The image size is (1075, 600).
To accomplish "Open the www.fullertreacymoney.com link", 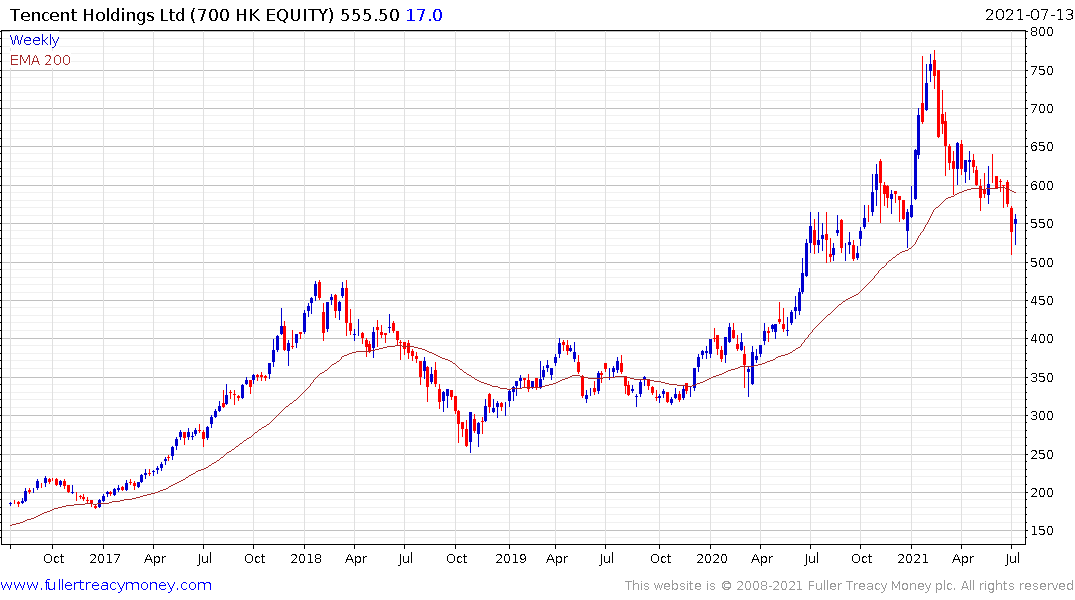I will 106,585.
